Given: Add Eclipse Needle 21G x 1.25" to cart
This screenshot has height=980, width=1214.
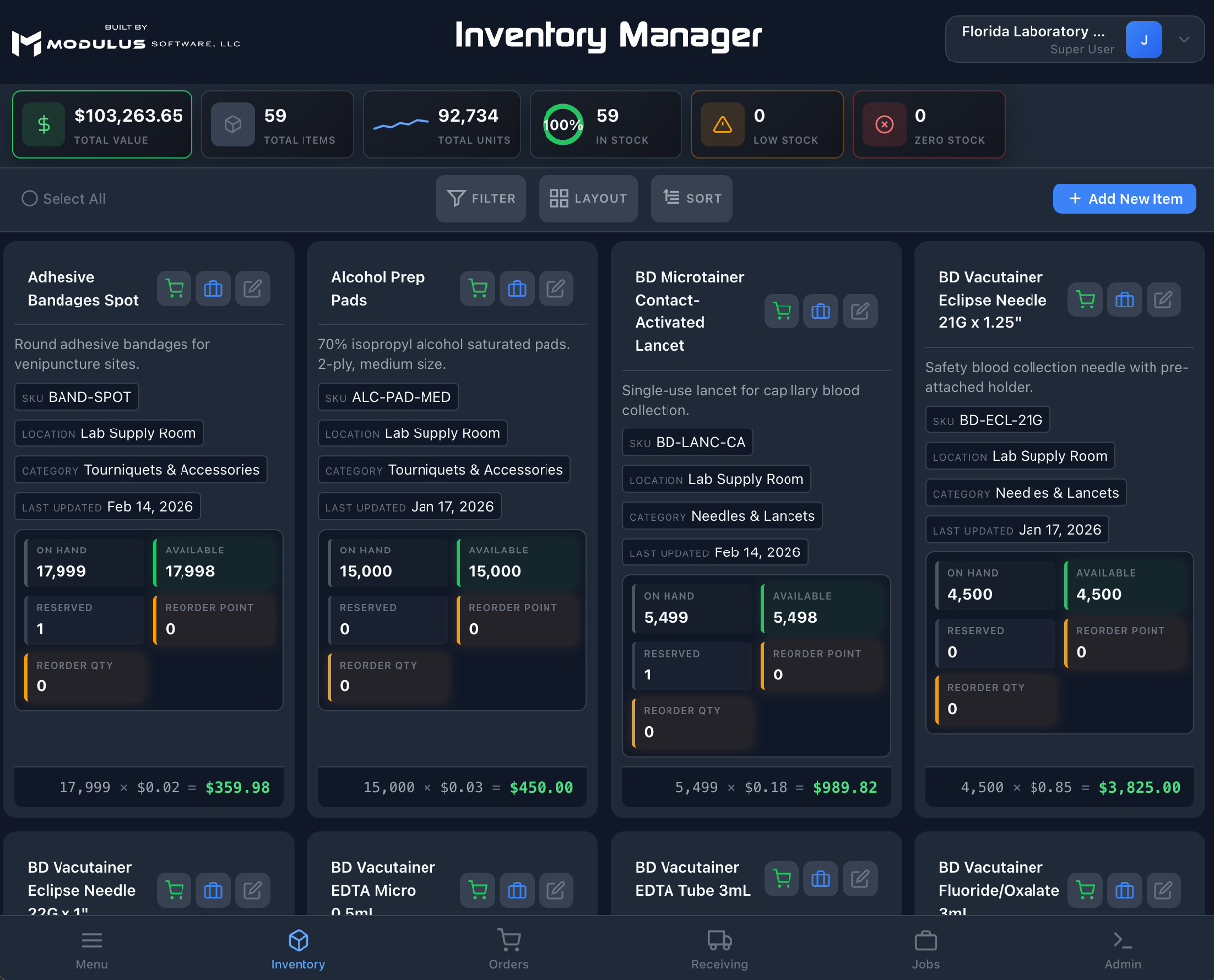Looking at the screenshot, I should pos(1086,300).
